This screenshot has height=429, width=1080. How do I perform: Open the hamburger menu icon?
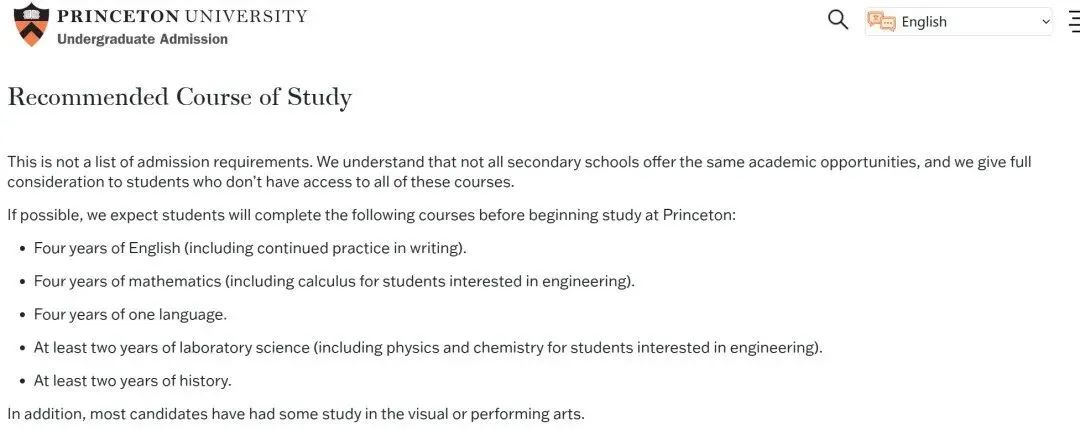pyautogui.click(x=1074, y=21)
